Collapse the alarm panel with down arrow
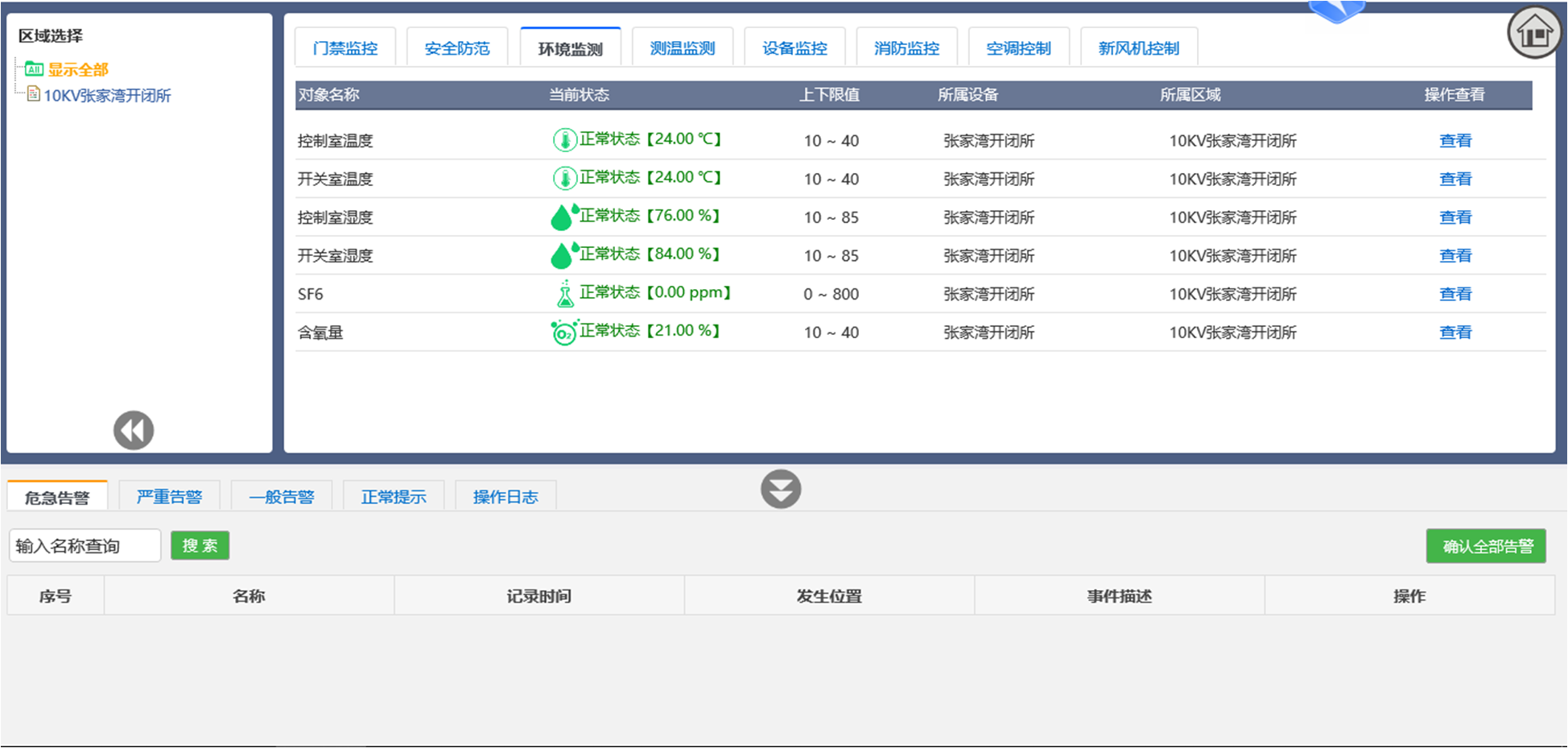1568x748 pixels. point(781,489)
